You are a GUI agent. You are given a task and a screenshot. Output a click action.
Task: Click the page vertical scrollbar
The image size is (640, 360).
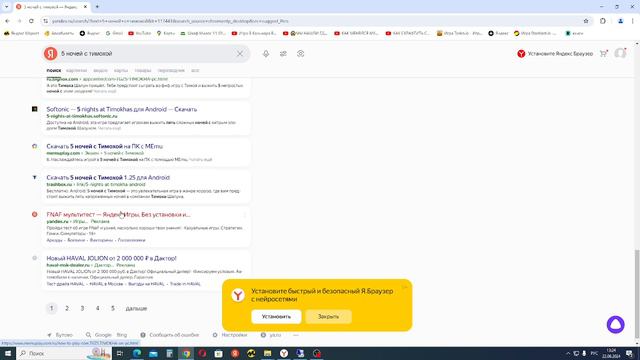click(x=637, y=294)
